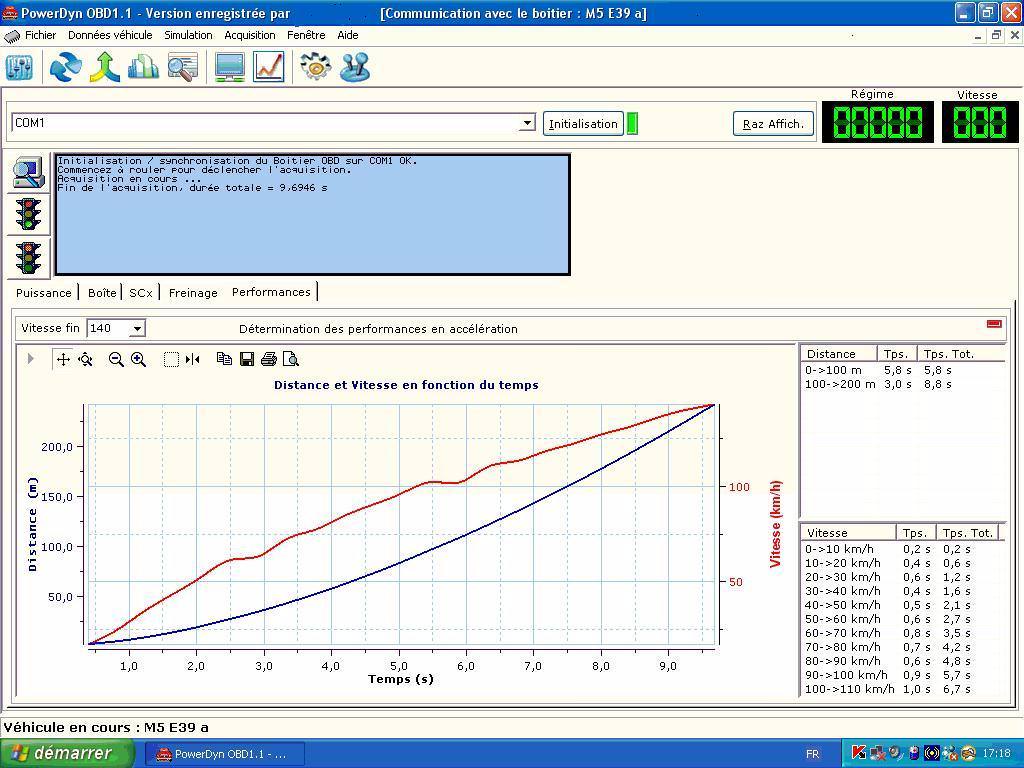Select the 100->200 m row
Screen dimensions: 1024x768
pos(903,385)
